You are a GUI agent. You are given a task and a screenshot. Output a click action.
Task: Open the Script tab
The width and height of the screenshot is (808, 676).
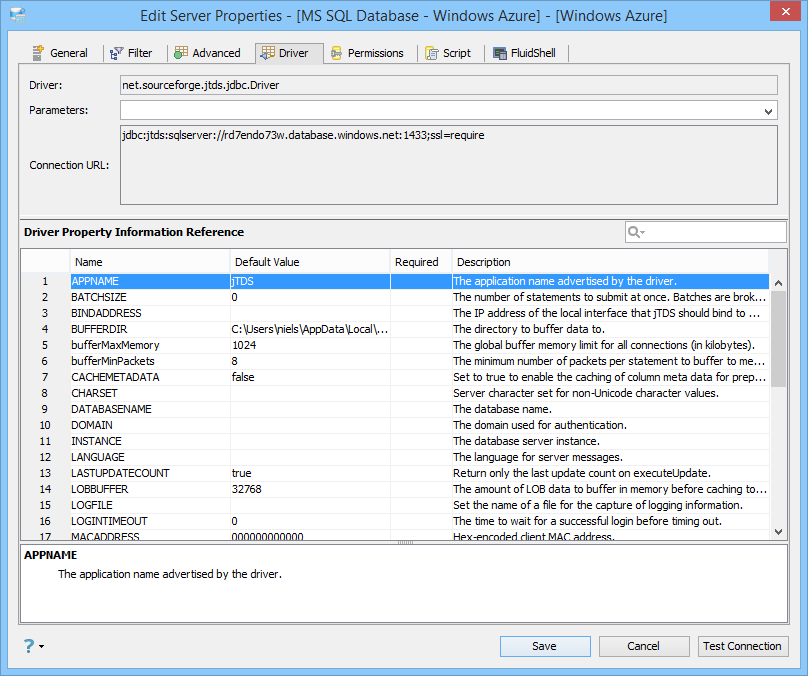[x=448, y=53]
